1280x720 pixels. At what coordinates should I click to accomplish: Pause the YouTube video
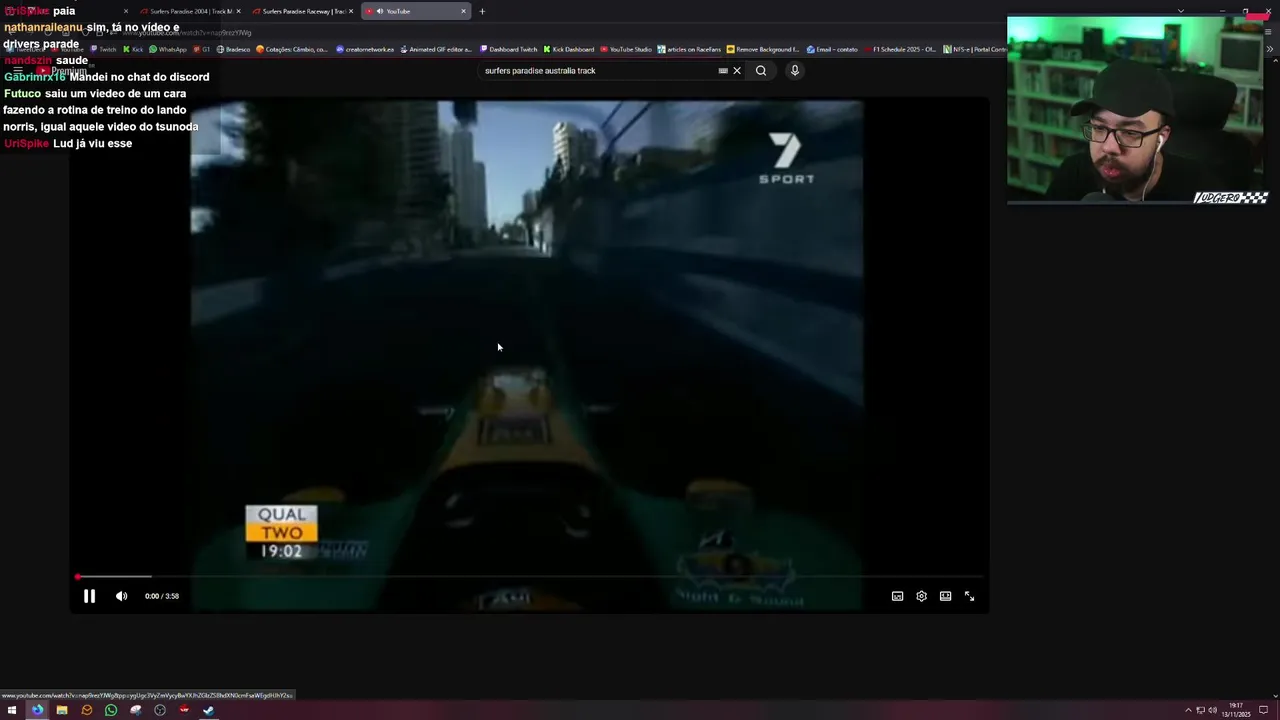coord(89,596)
